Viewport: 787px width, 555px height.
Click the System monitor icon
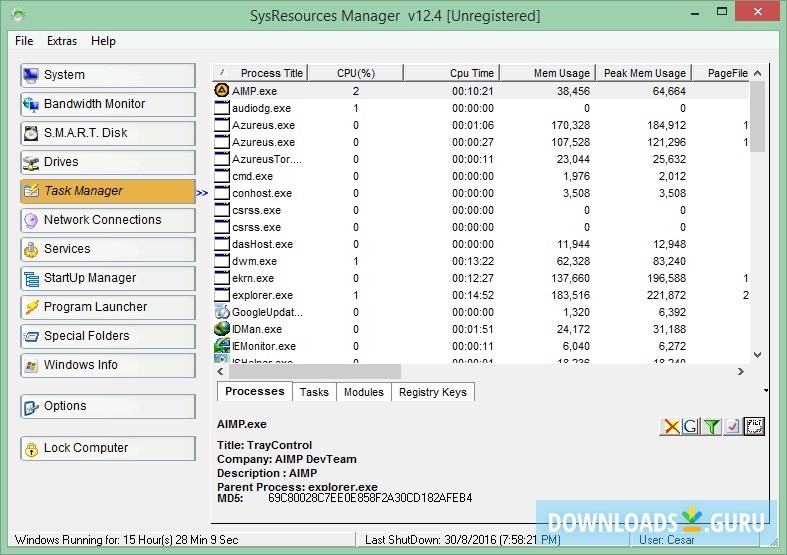tap(31, 75)
